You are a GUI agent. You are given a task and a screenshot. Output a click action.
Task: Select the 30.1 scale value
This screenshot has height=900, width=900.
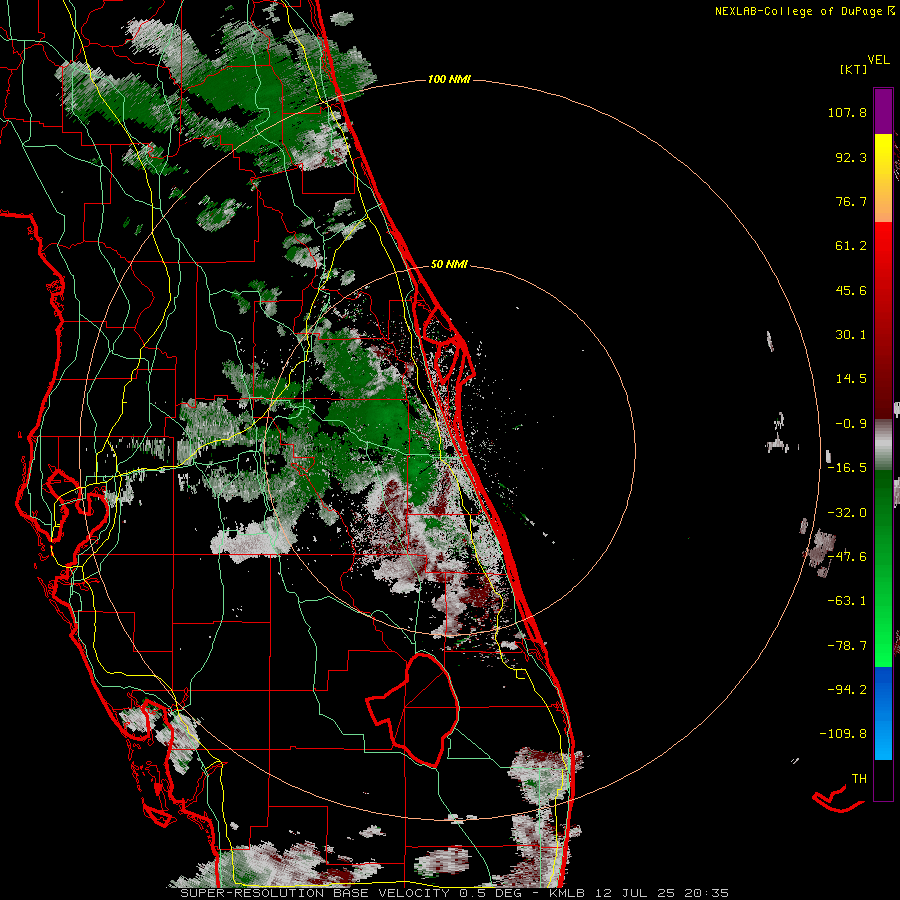[851, 335]
